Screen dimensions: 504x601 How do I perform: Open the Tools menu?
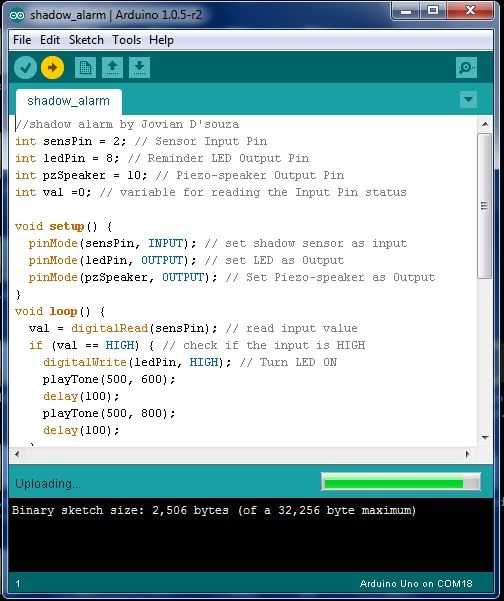(126, 40)
